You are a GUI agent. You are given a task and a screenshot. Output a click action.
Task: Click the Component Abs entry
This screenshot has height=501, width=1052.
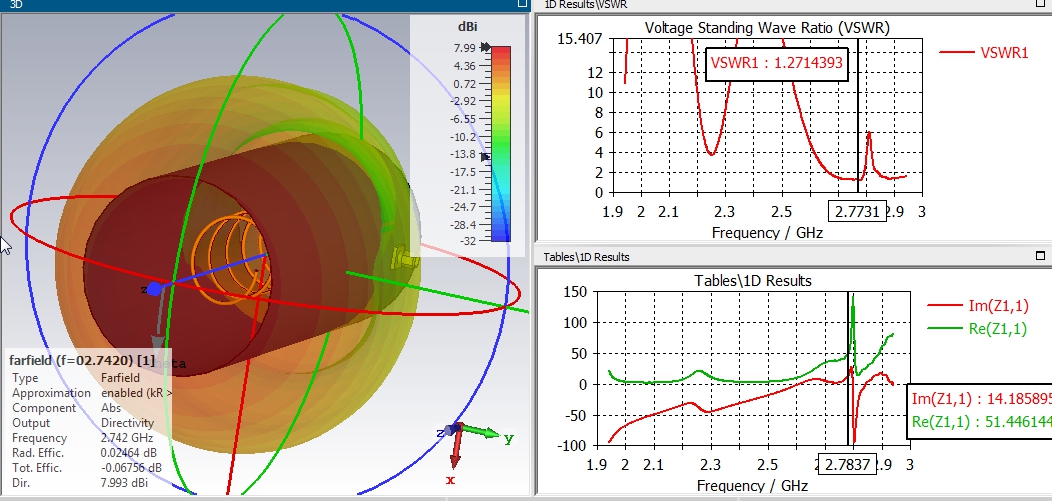click(111, 408)
